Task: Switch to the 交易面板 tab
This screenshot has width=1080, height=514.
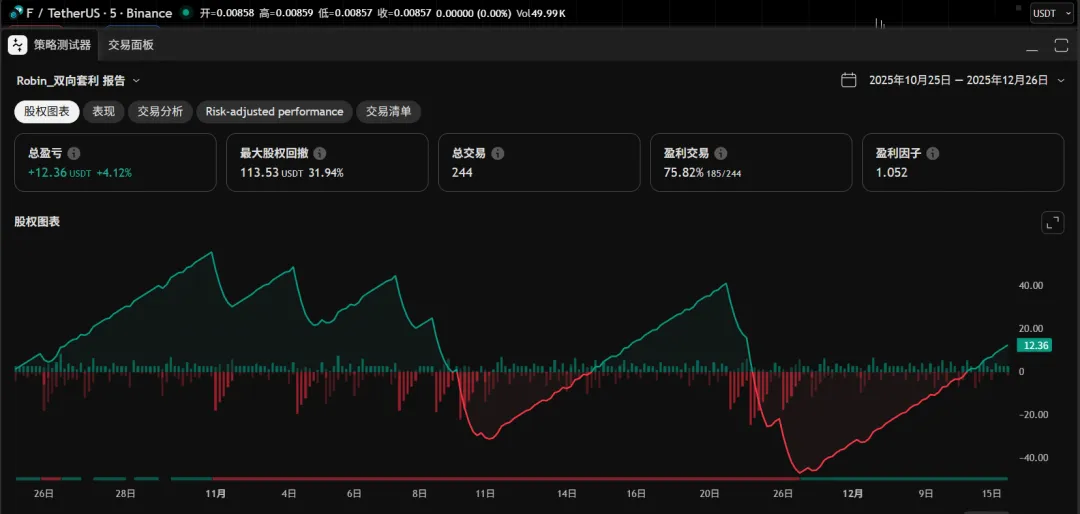Action: coord(131,45)
